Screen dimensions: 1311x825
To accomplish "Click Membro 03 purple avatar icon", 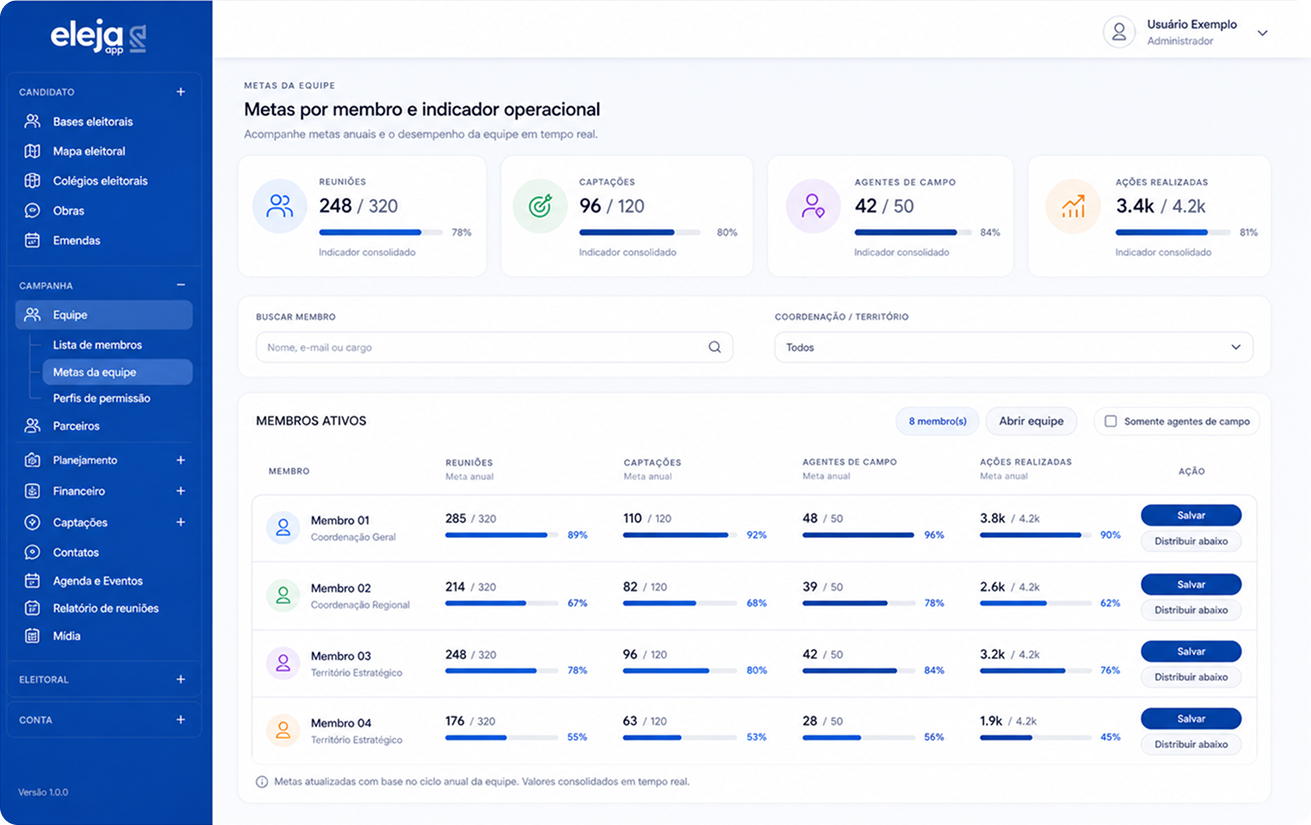I will tap(283, 663).
